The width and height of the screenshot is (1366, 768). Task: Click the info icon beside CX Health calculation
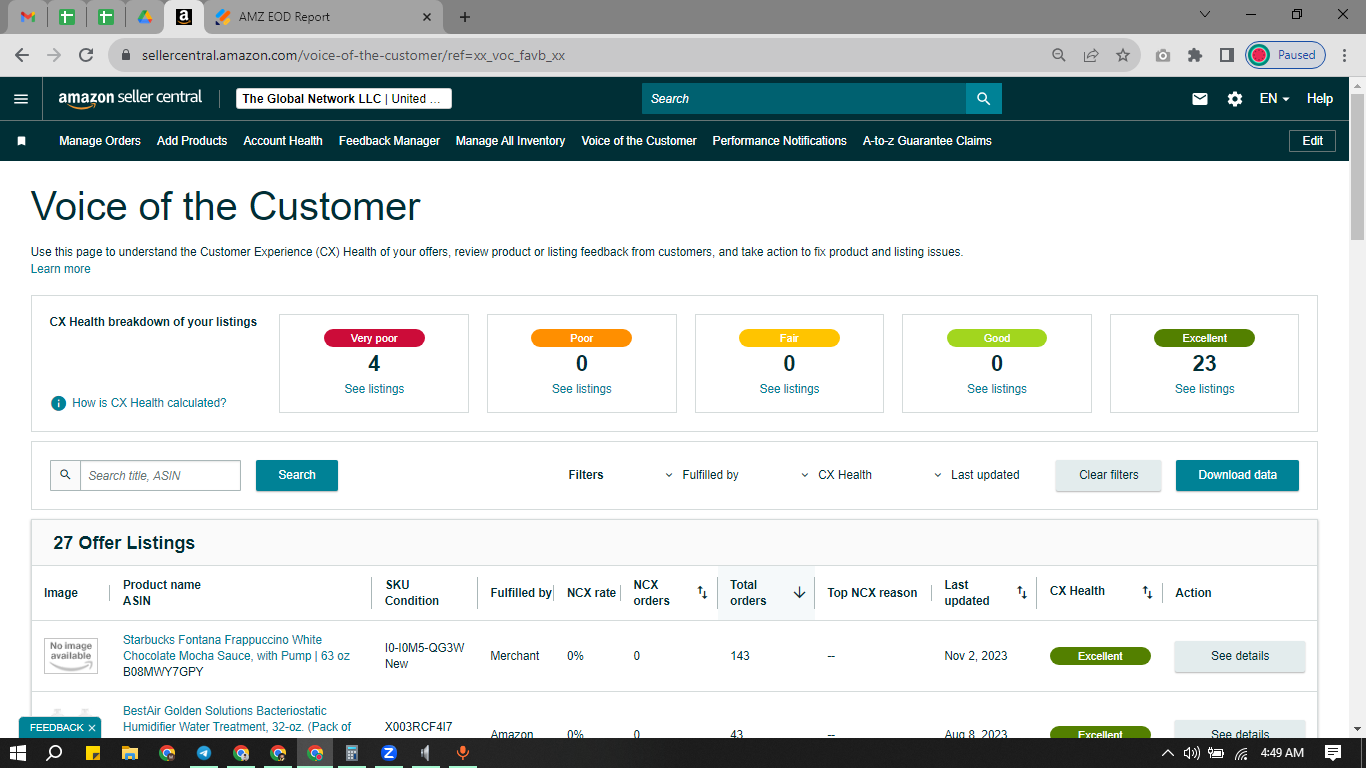(x=59, y=403)
